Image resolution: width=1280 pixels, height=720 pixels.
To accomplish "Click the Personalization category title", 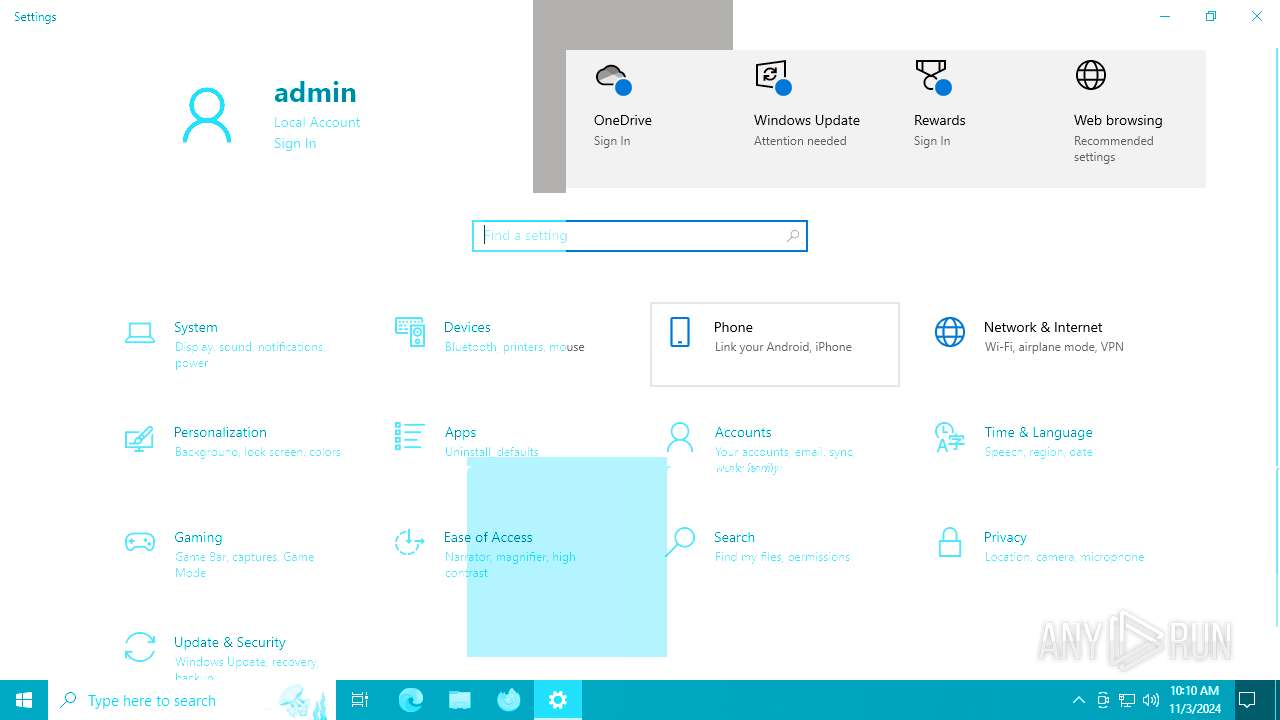I will coord(220,432).
